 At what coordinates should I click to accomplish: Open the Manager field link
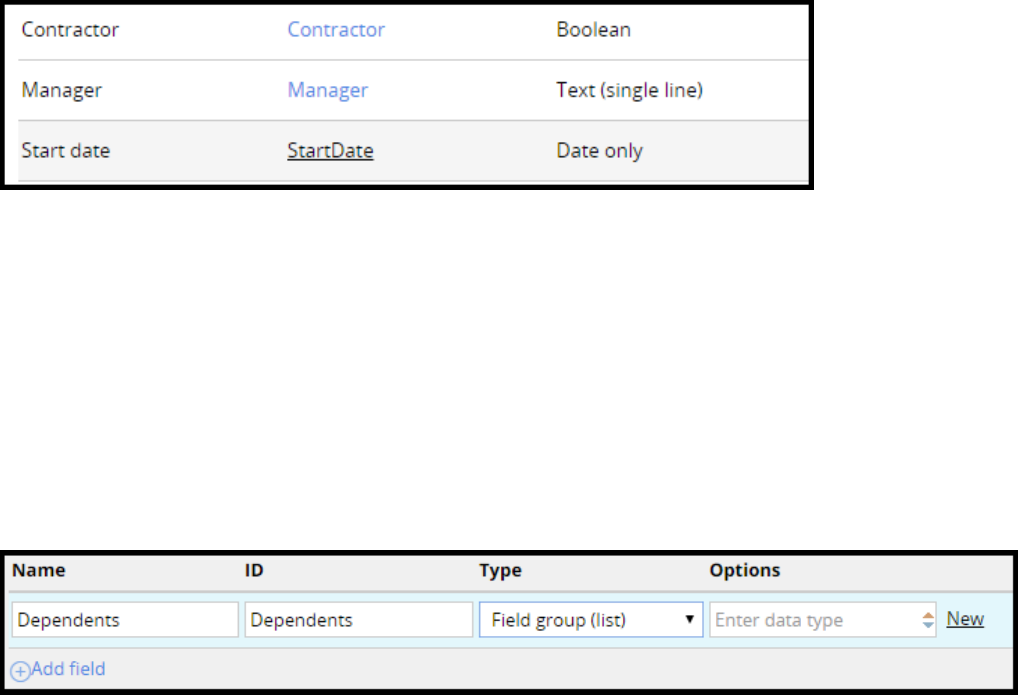click(x=327, y=91)
